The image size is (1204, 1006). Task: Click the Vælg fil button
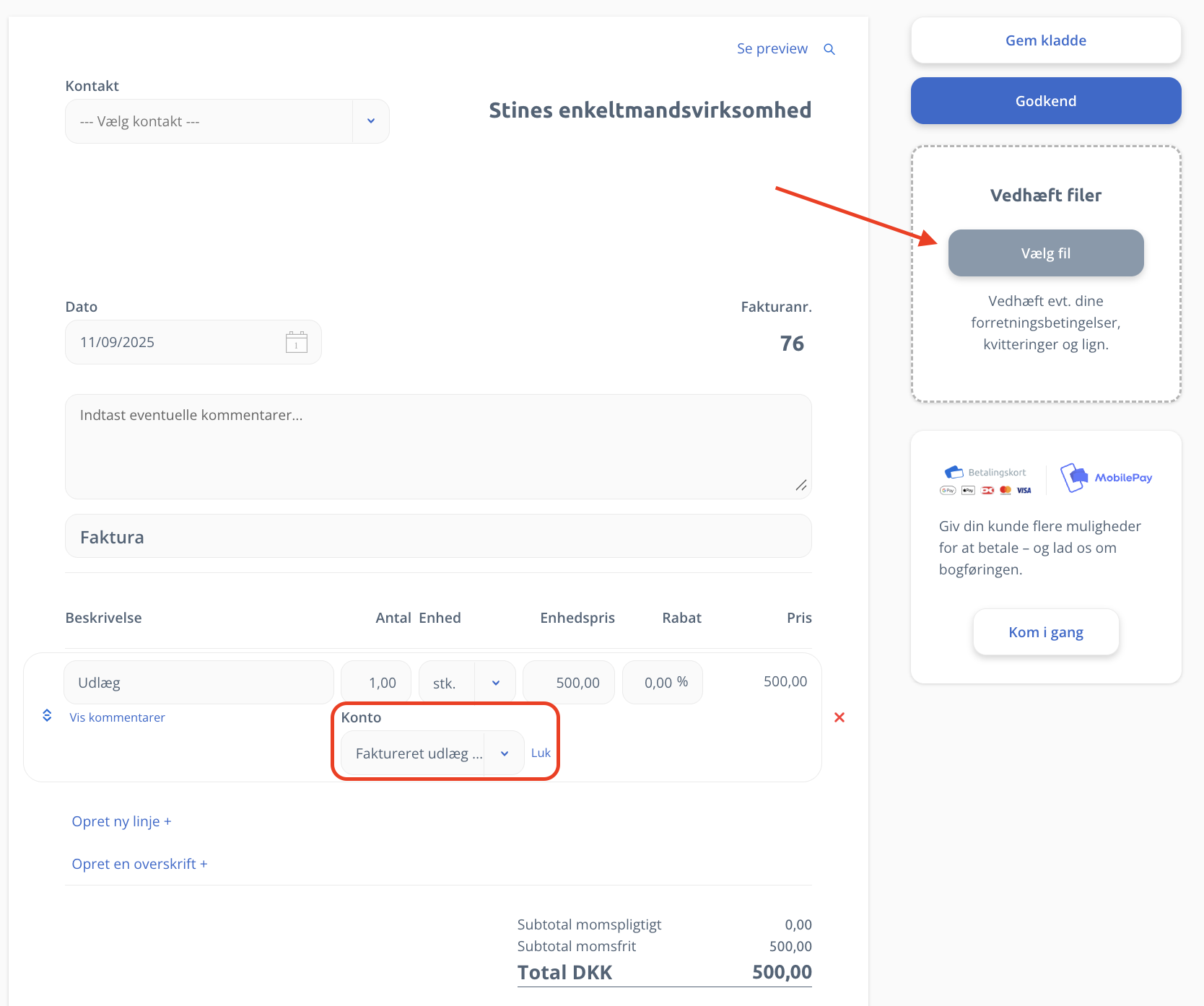point(1046,253)
